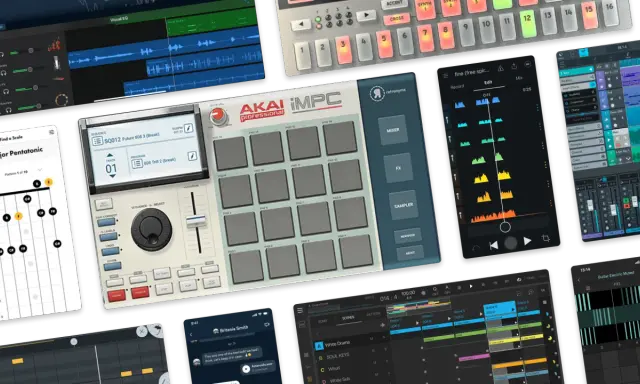Toggle step 5 on the drum machine
The height and width of the screenshot is (384, 640).
384,44
